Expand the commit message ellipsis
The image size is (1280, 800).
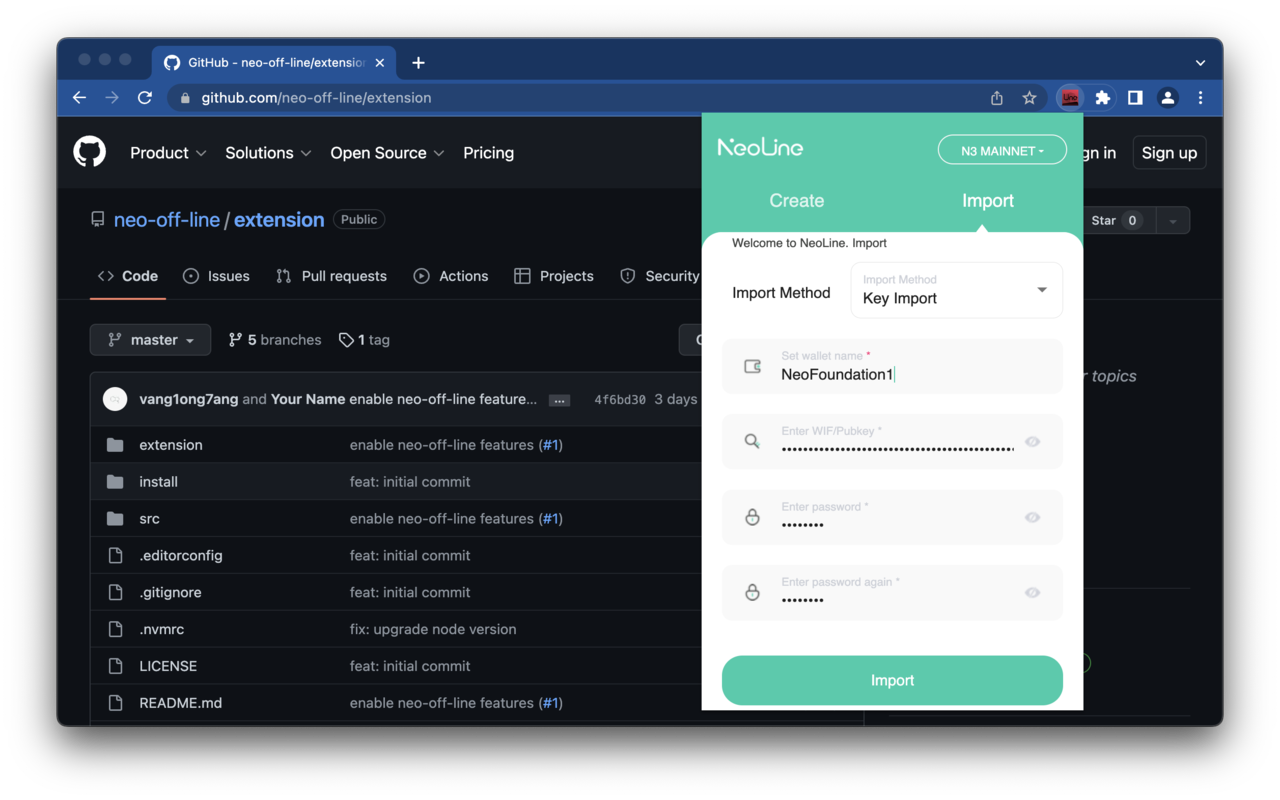click(x=560, y=400)
